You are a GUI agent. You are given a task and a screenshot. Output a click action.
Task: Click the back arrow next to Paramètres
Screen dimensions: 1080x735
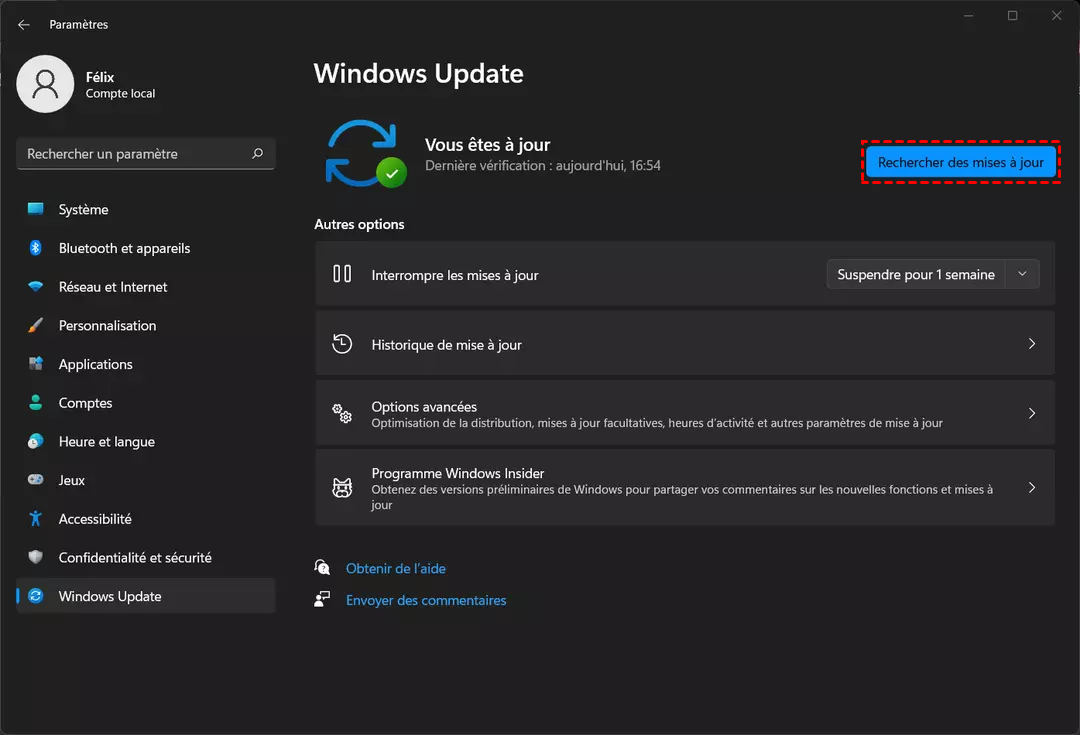pos(24,25)
